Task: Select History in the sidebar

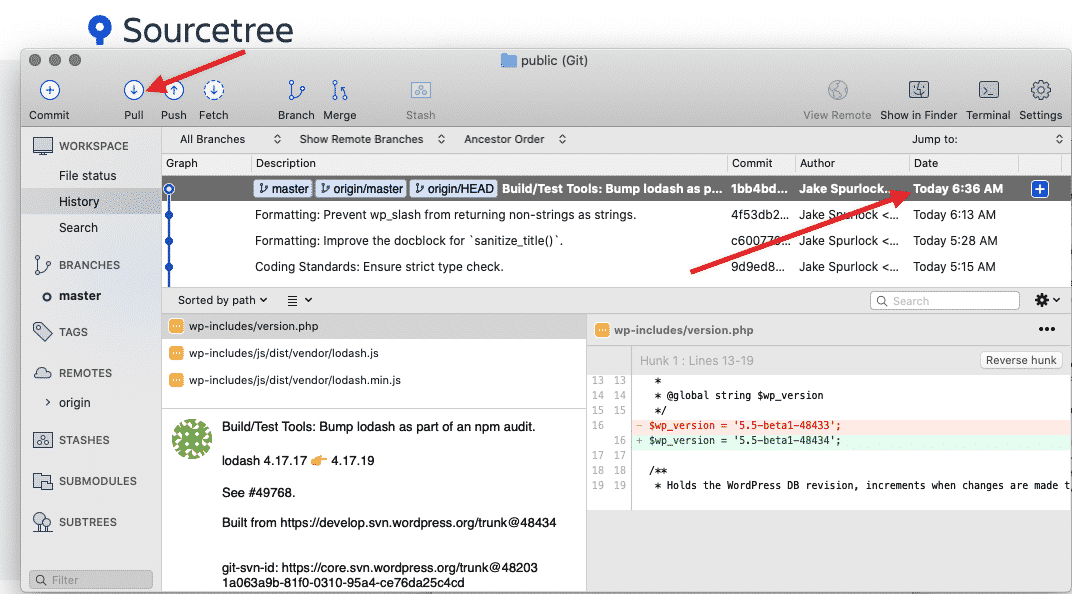Action: (x=79, y=202)
